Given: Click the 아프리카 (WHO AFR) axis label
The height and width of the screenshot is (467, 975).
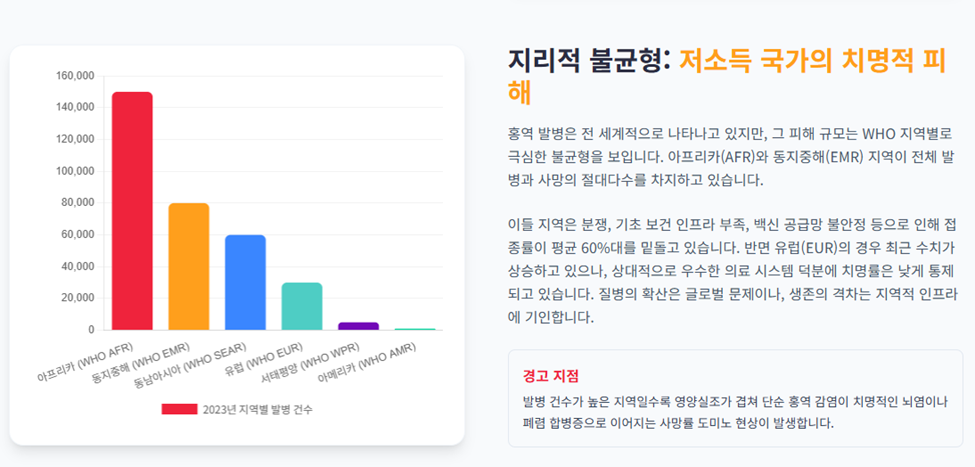Looking at the screenshot, I should [85, 362].
